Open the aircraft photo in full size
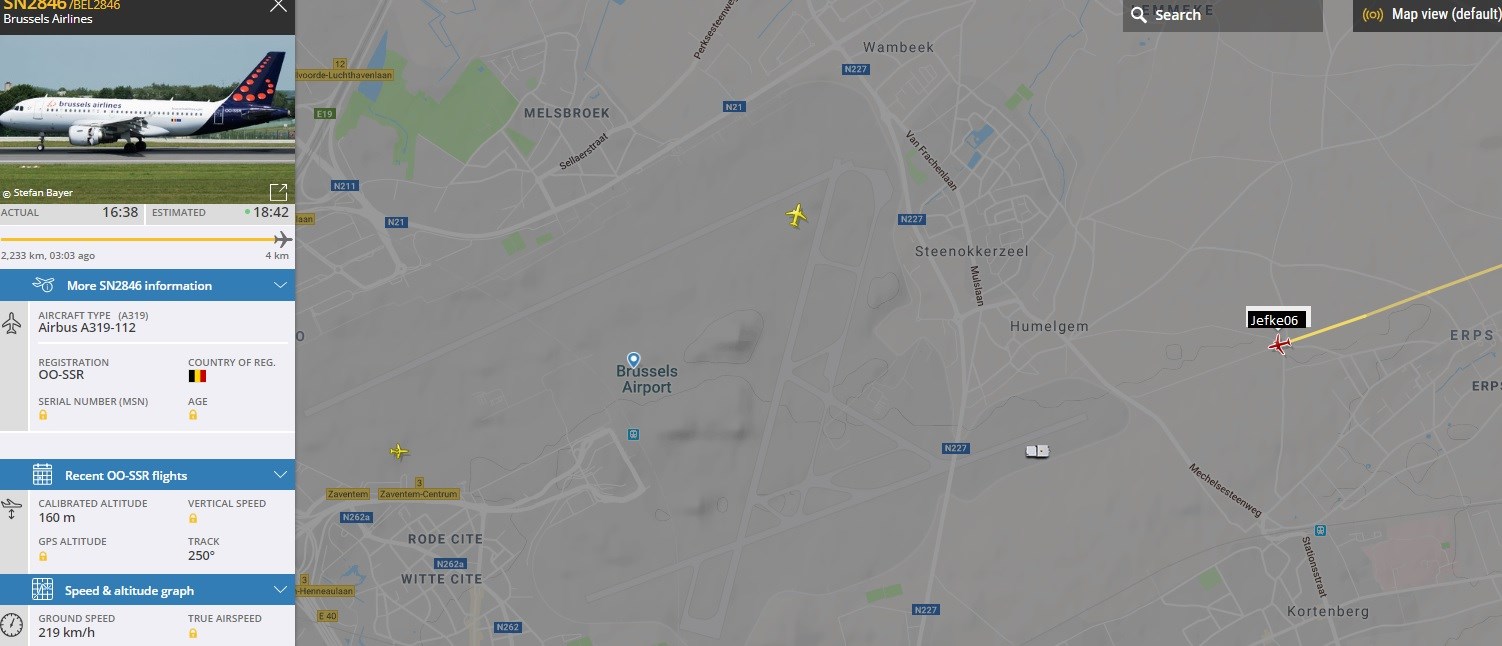 pos(278,192)
